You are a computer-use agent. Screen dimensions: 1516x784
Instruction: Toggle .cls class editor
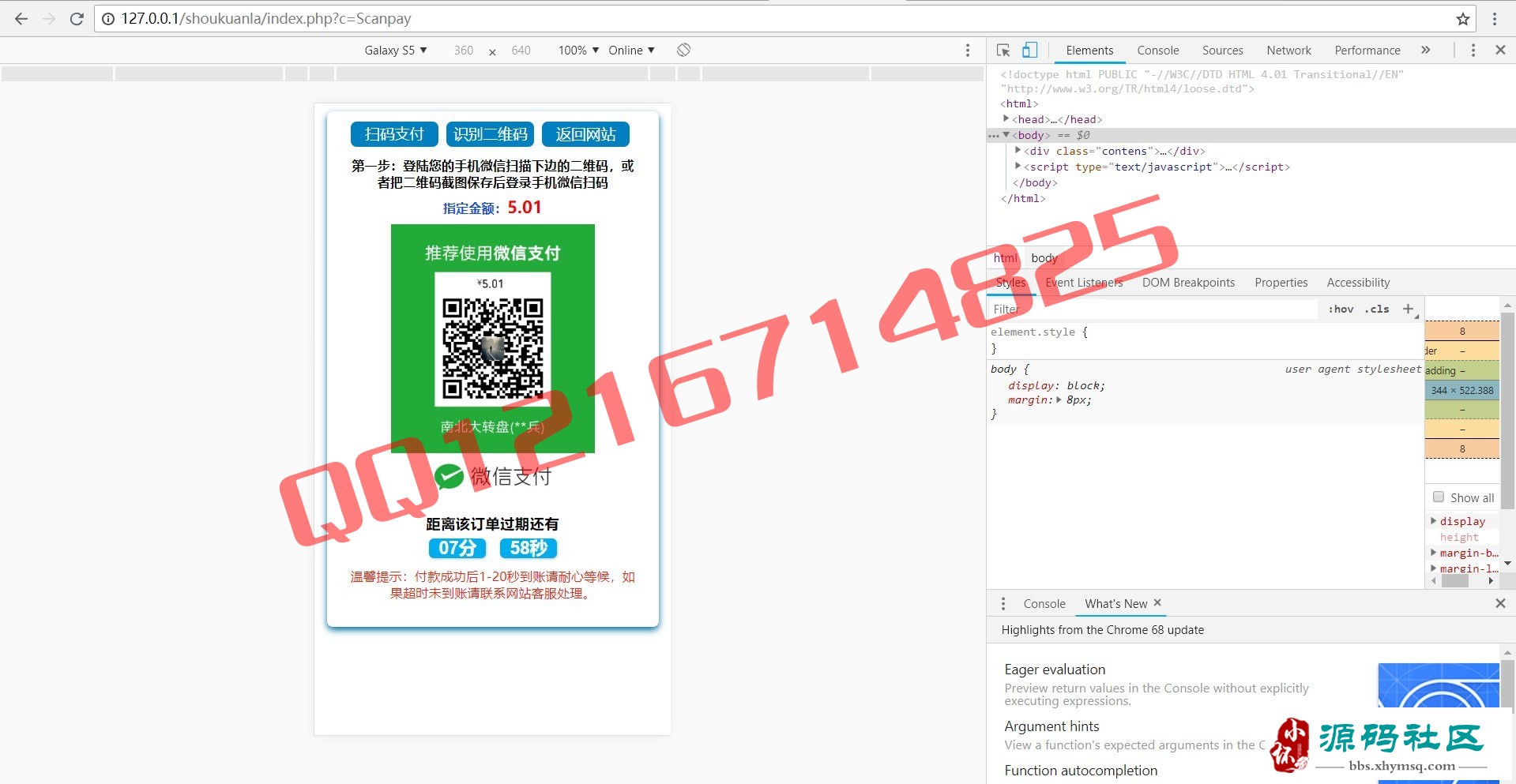tap(1377, 309)
